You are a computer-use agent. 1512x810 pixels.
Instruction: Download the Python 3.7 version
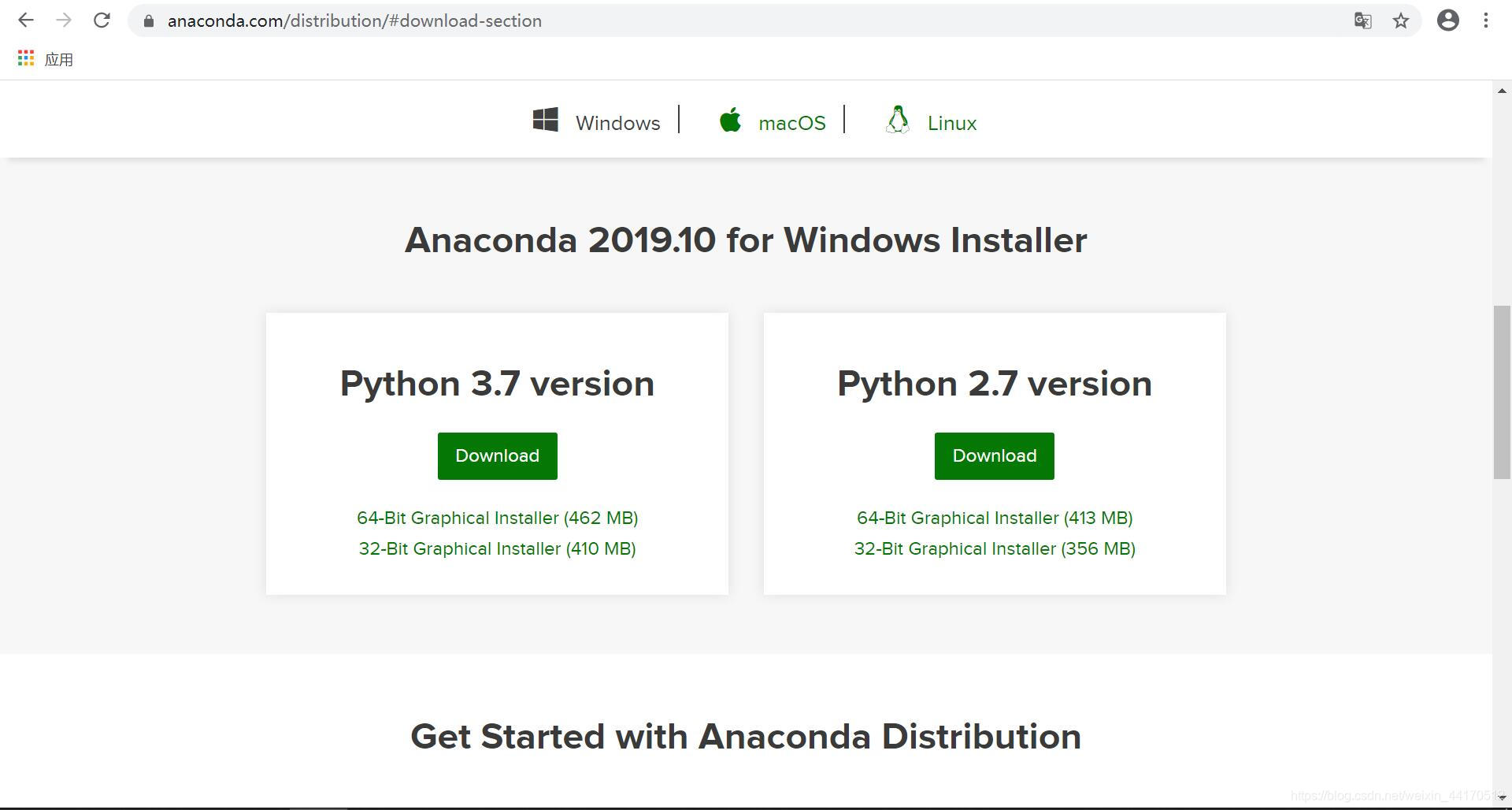point(497,455)
